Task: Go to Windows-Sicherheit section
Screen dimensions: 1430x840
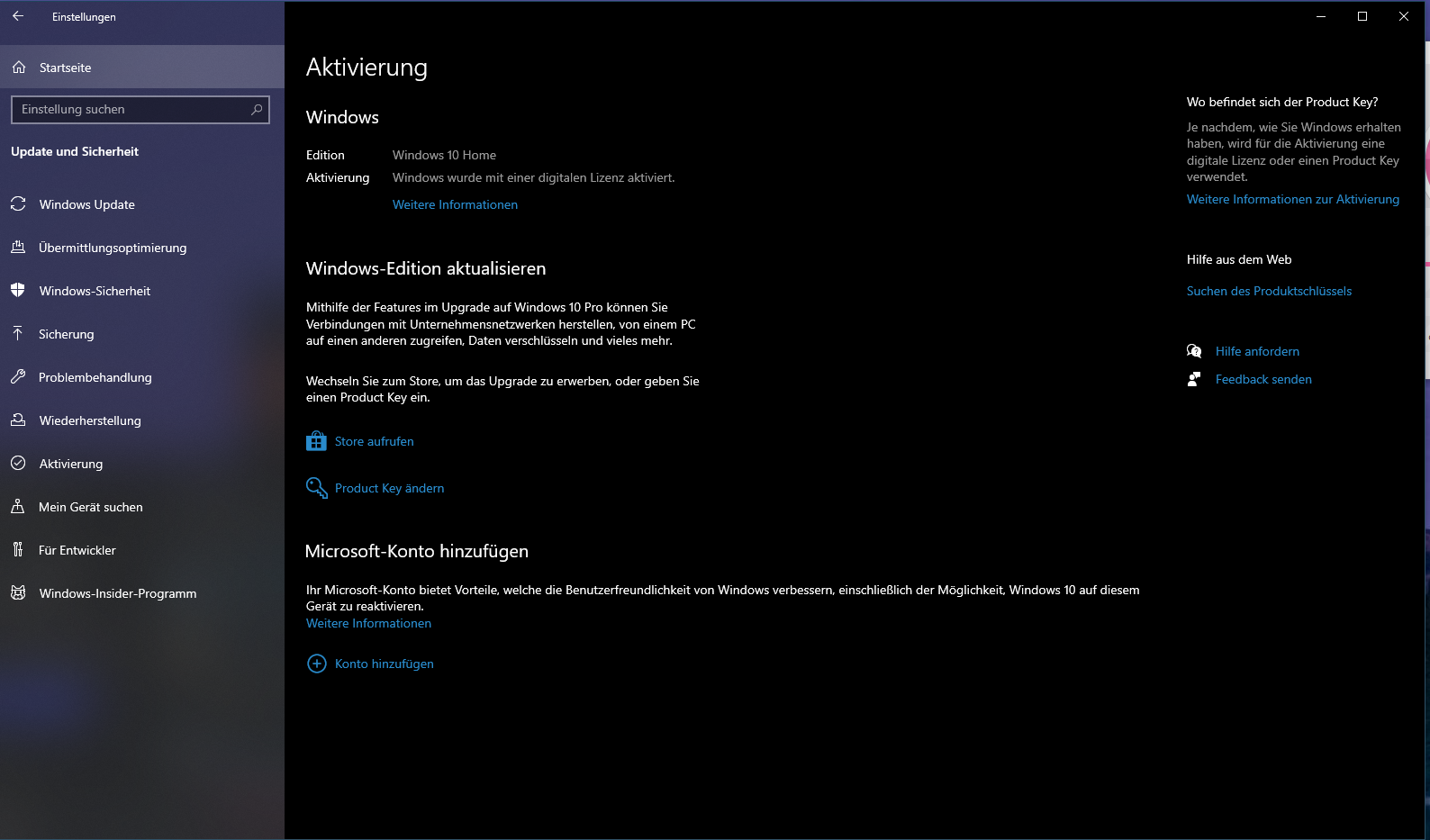Action: (x=142, y=291)
